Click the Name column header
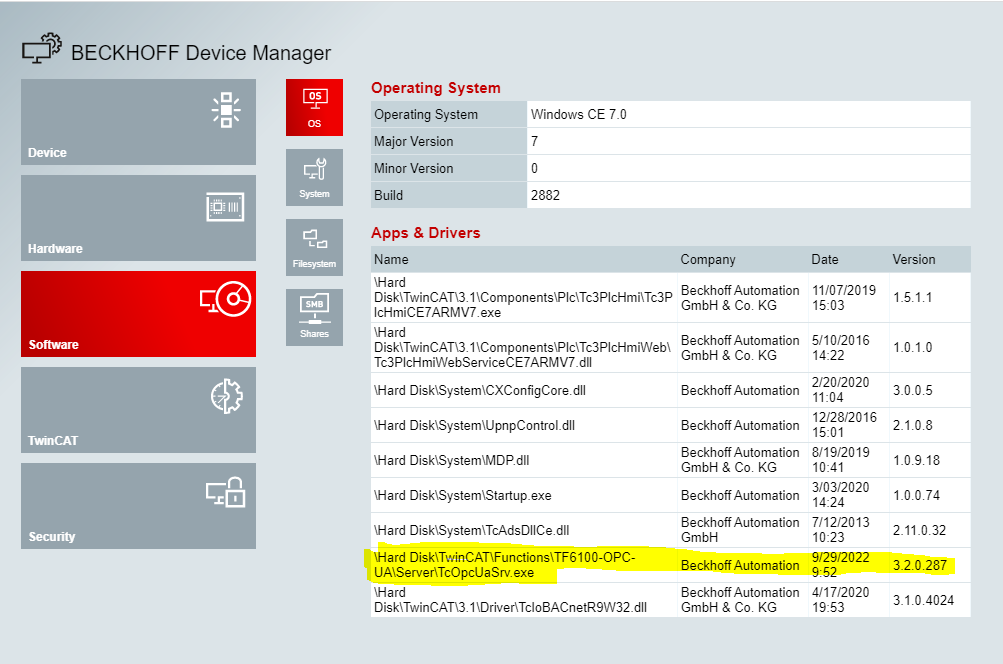 pos(391,259)
